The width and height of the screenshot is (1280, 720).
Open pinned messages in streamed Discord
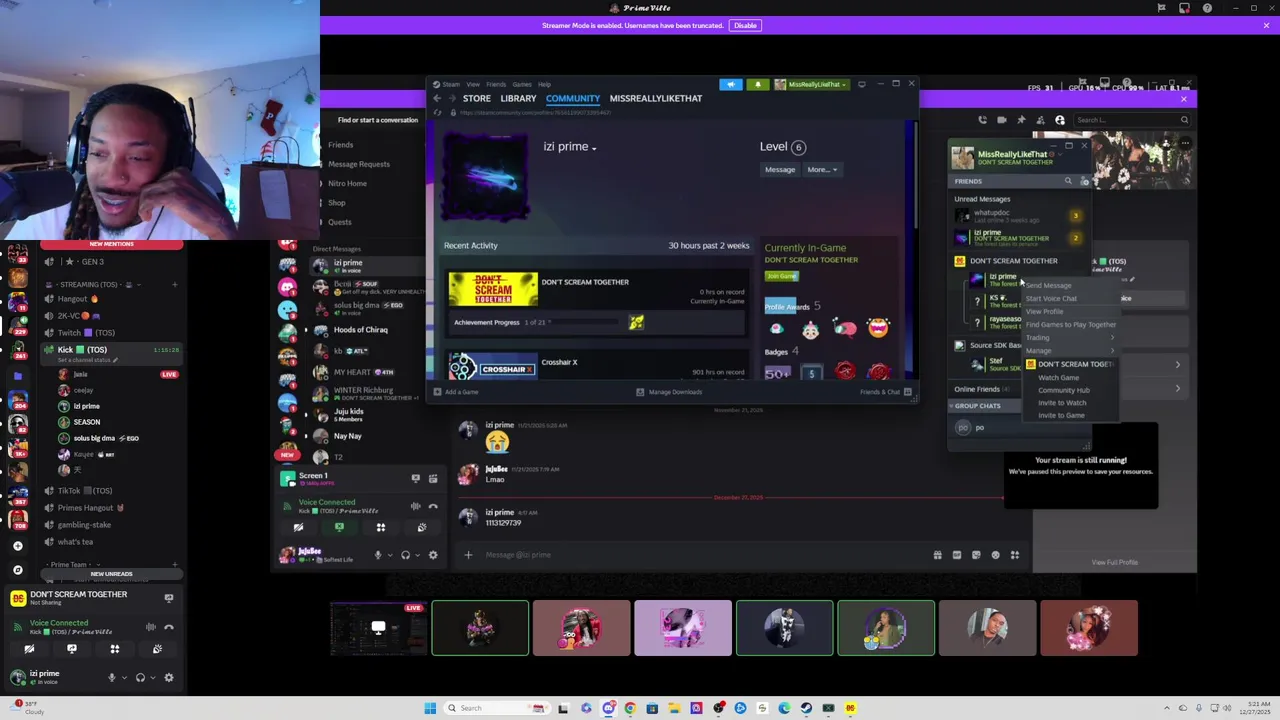[1021, 120]
